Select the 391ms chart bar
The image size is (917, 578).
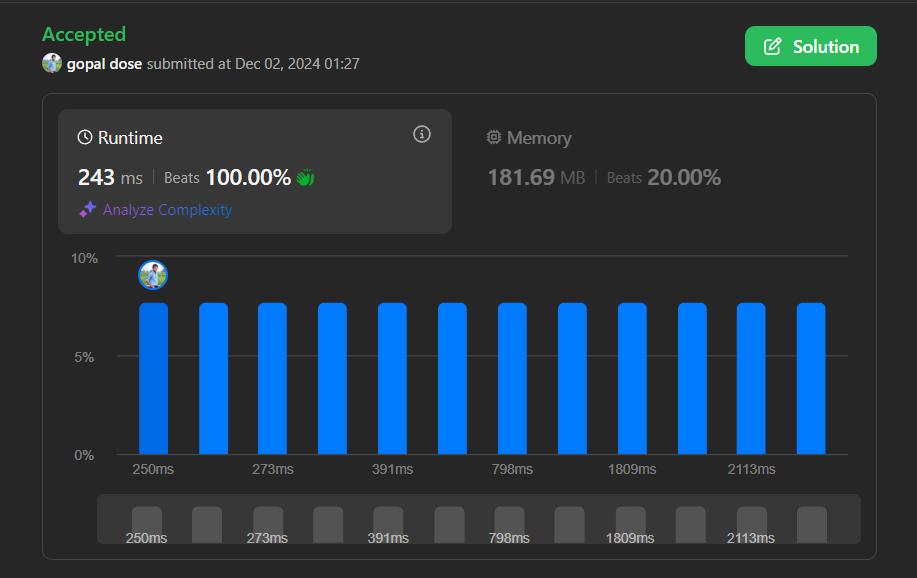tap(392, 379)
